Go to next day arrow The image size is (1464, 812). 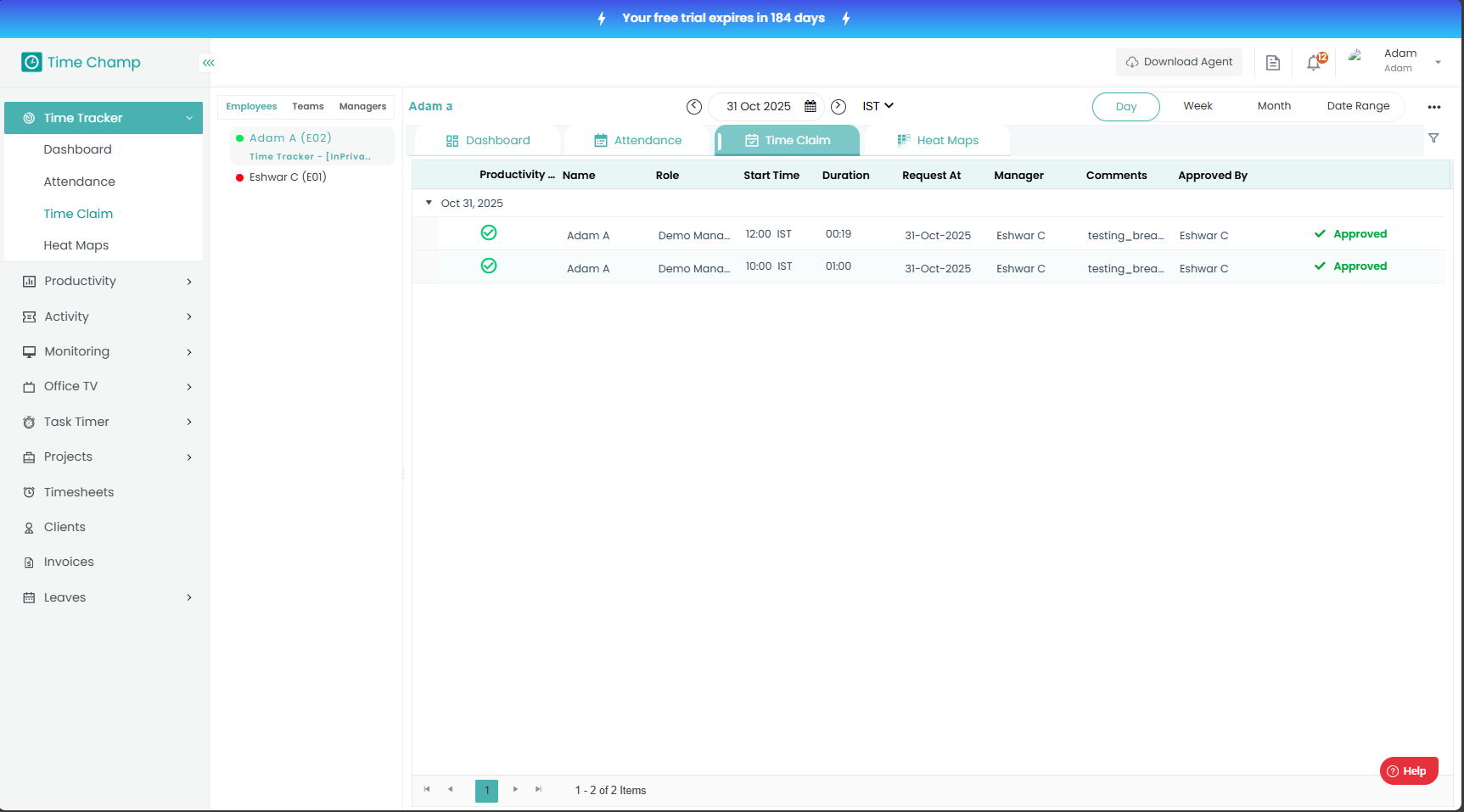pyautogui.click(x=839, y=106)
